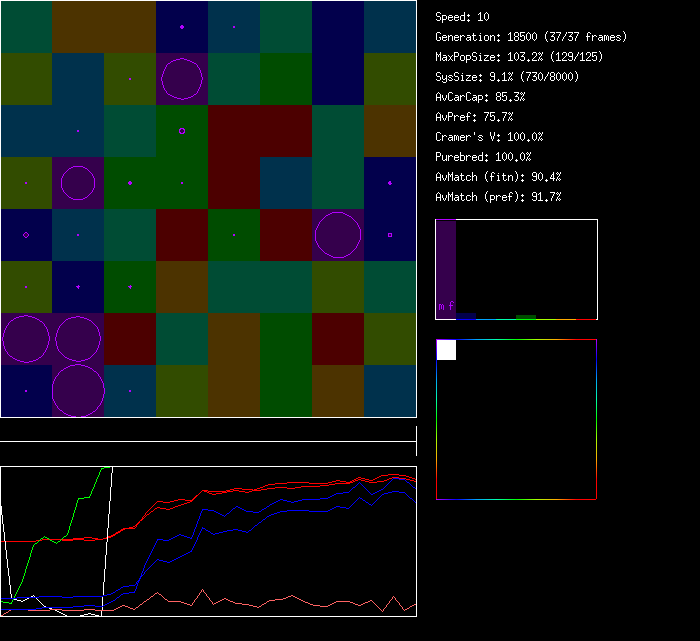Select the Cramer's V value line
Image resolution: width=700 pixels, height=641 pixels.
click(489, 137)
